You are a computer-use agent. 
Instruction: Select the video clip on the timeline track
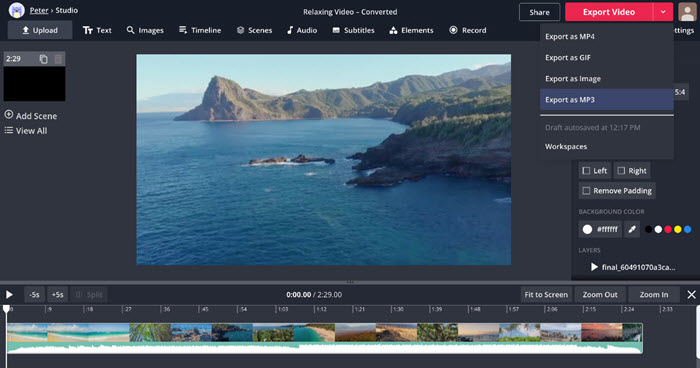[325, 338]
